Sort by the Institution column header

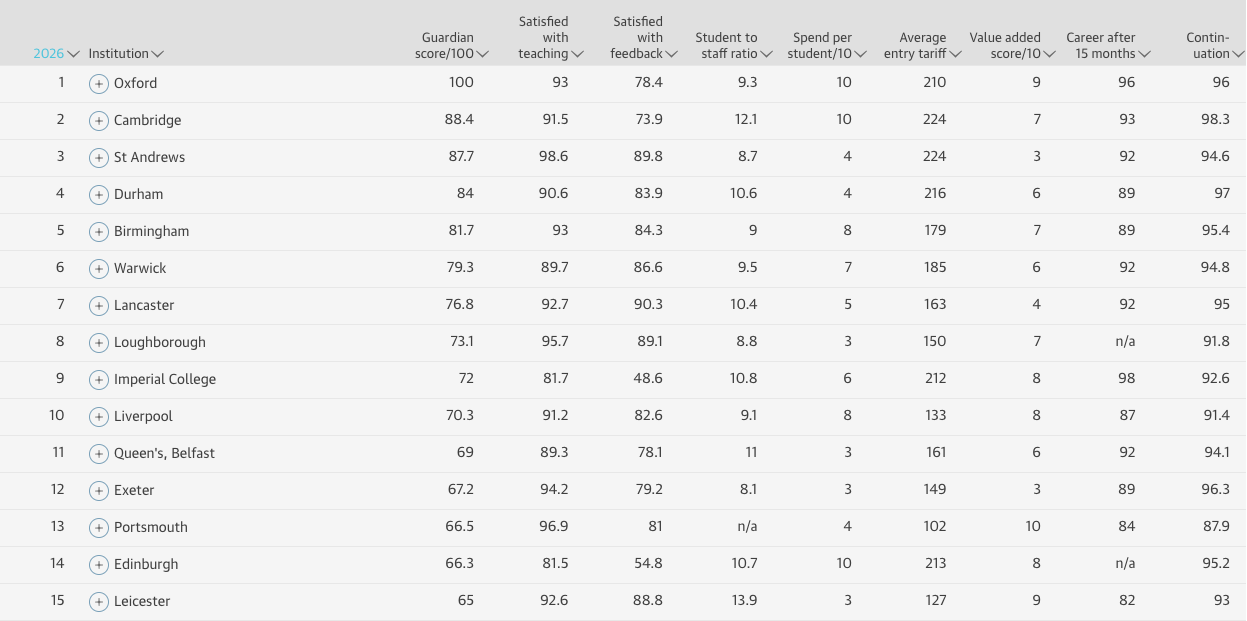pyautogui.click(x=126, y=54)
